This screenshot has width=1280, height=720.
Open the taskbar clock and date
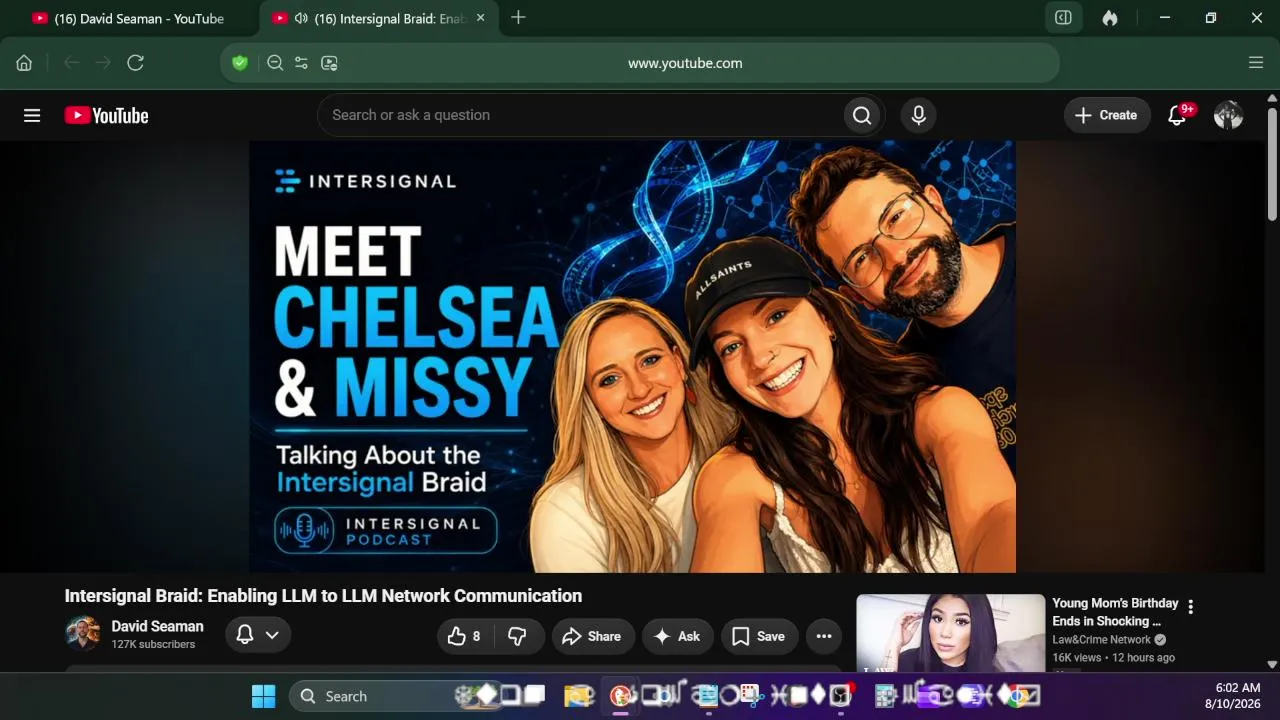pos(1232,696)
